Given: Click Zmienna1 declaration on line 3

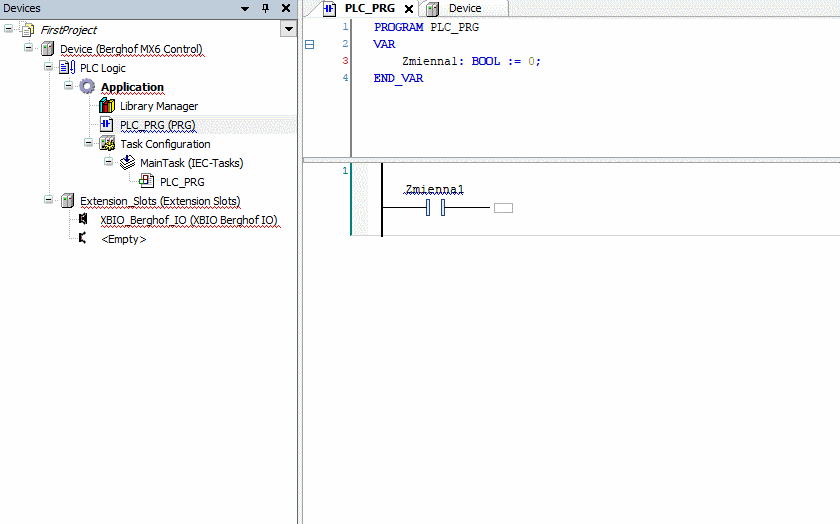Looking at the screenshot, I should point(430,61).
